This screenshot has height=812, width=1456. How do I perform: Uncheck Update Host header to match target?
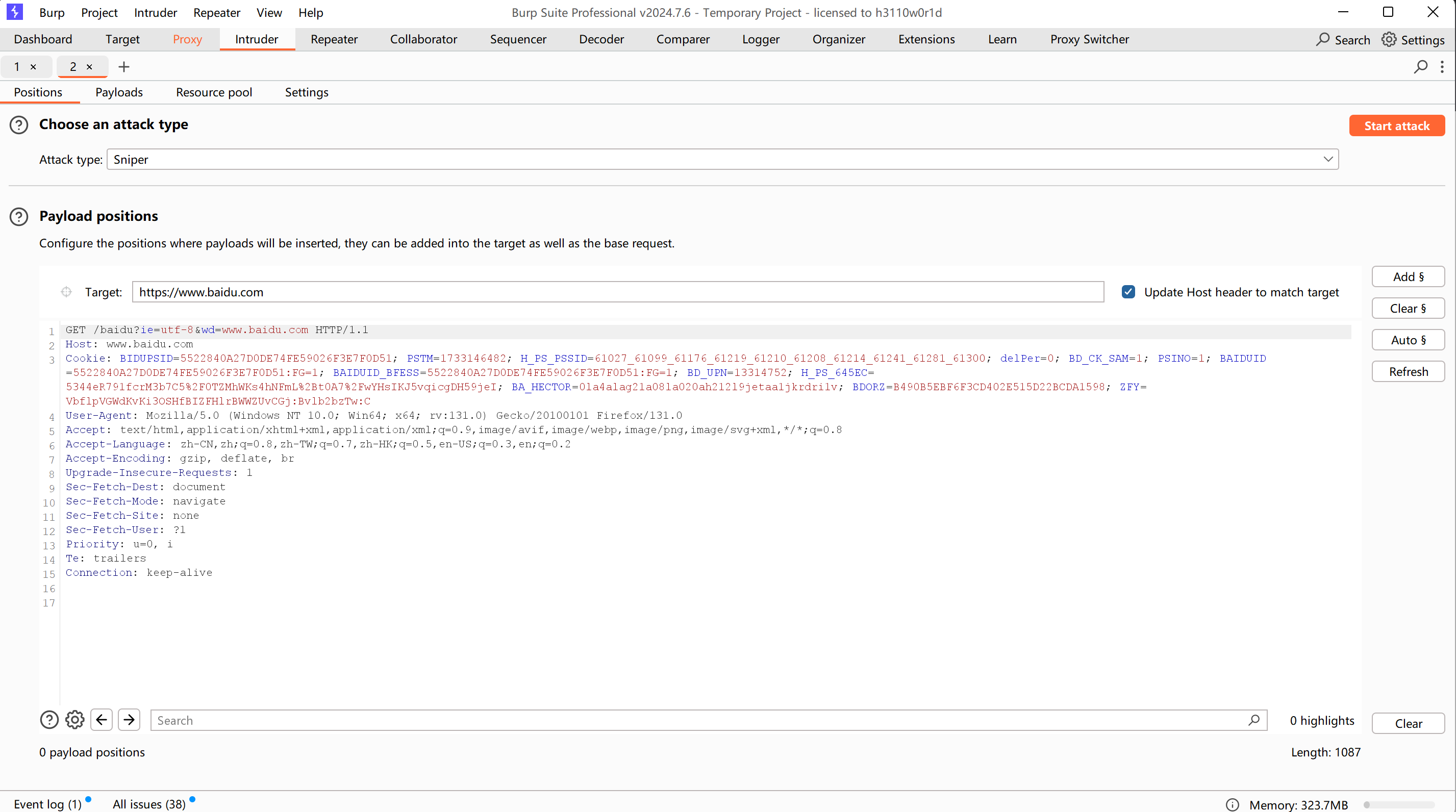[1128, 292]
